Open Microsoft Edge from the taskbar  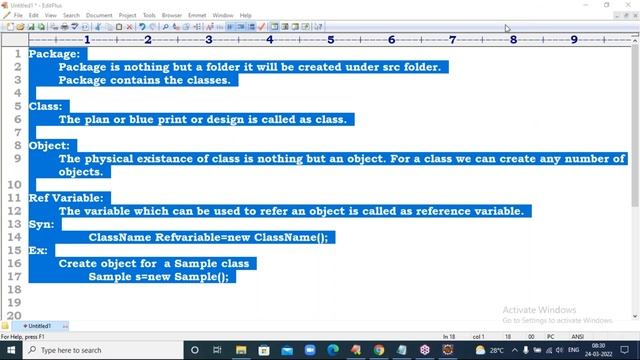click(x=333, y=350)
